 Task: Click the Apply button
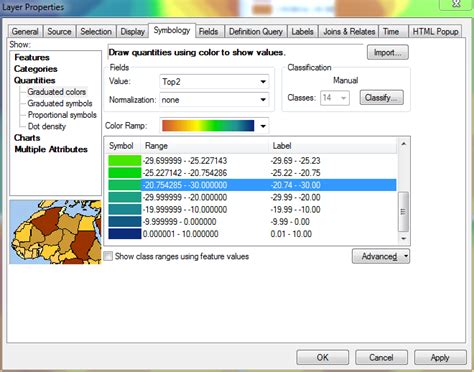click(440, 358)
